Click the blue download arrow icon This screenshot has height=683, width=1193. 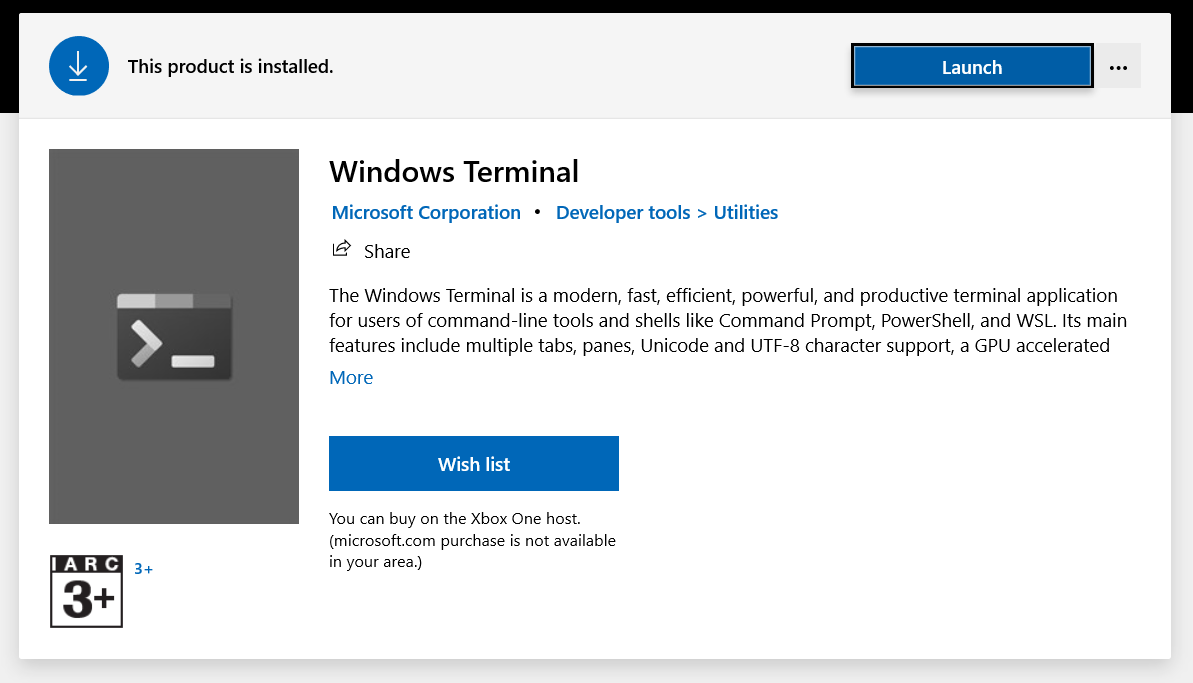[78, 66]
